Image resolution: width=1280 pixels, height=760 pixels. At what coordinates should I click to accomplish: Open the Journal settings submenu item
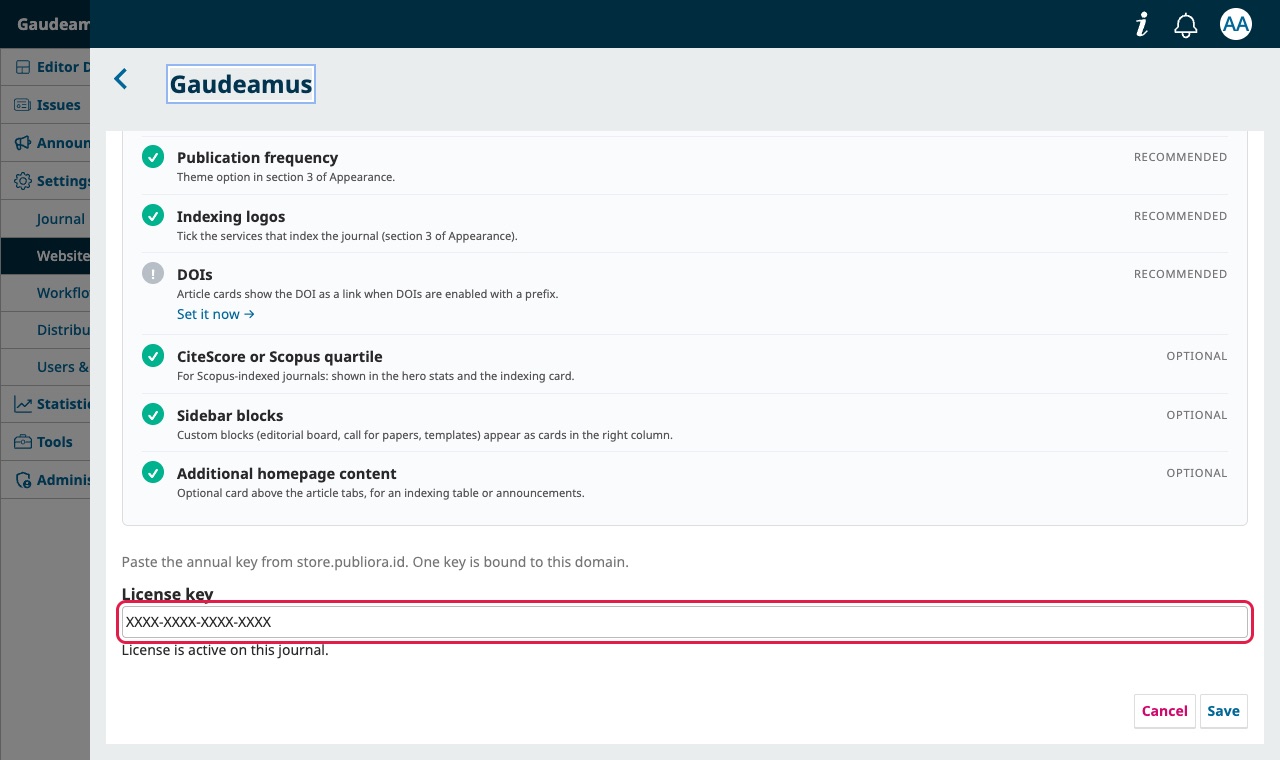(45, 219)
